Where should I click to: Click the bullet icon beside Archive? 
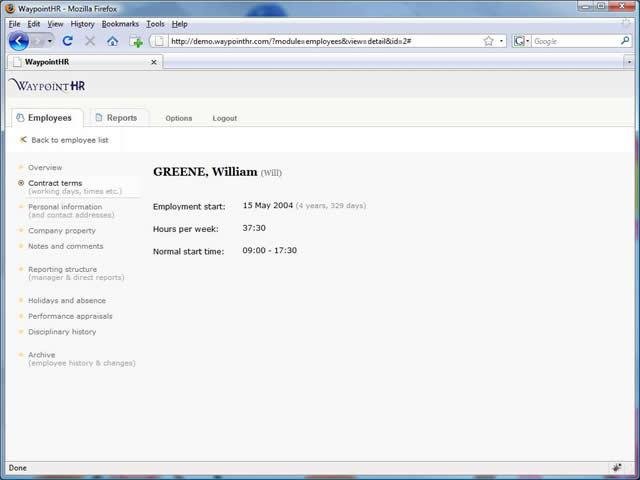point(21,354)
